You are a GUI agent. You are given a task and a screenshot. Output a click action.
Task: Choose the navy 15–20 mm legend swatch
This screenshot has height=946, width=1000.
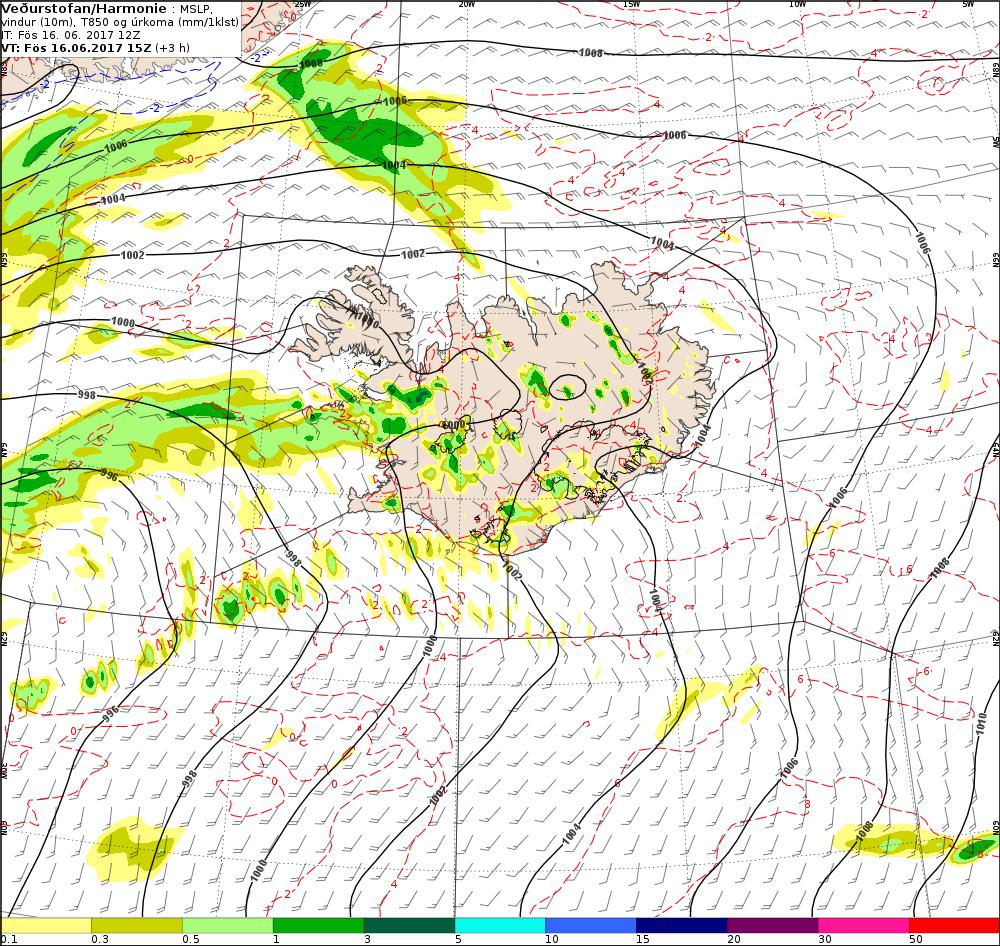(682, 926)
